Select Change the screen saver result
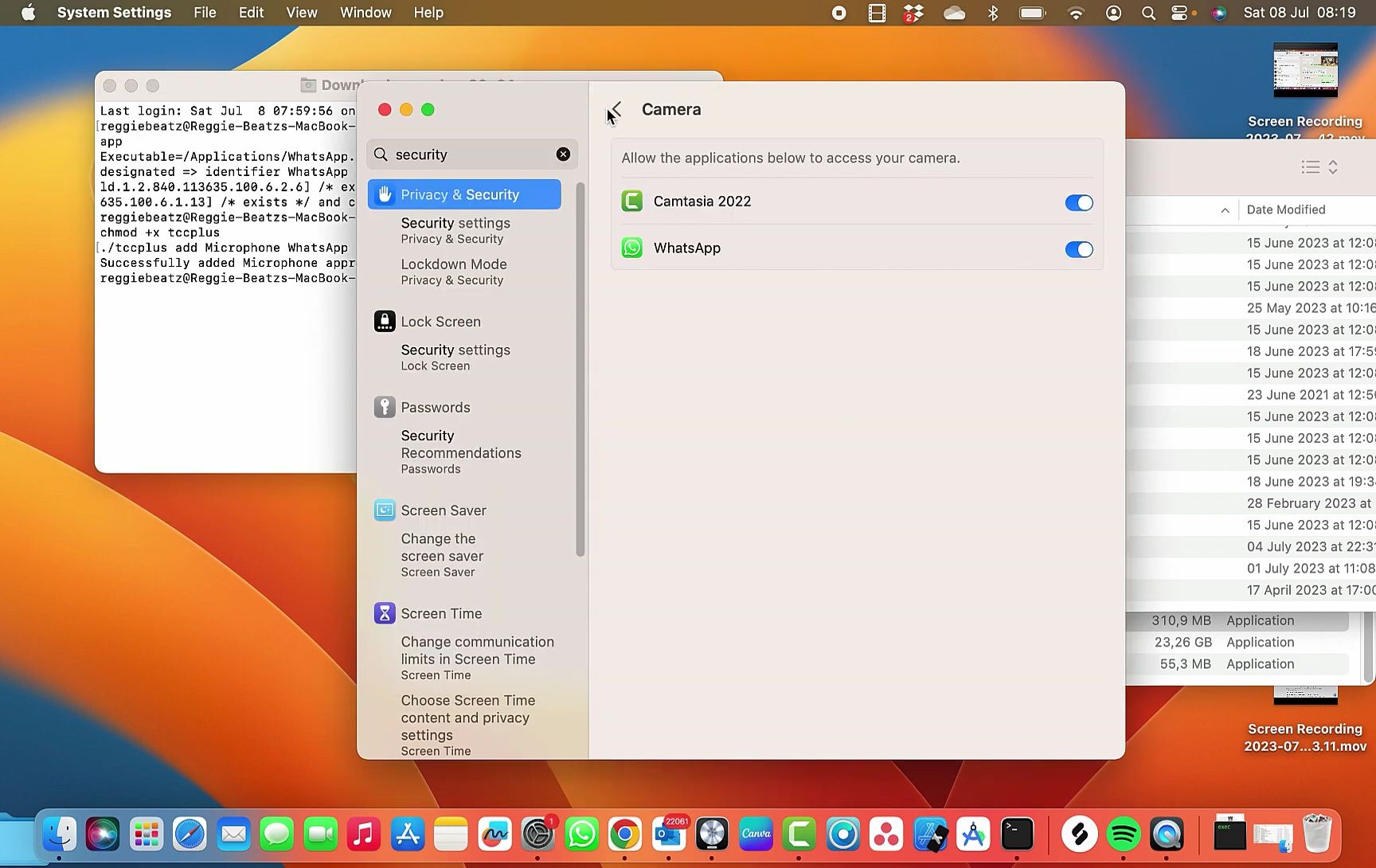Image resolution: width=1376 pixels, height=868 pixels. 442,555
